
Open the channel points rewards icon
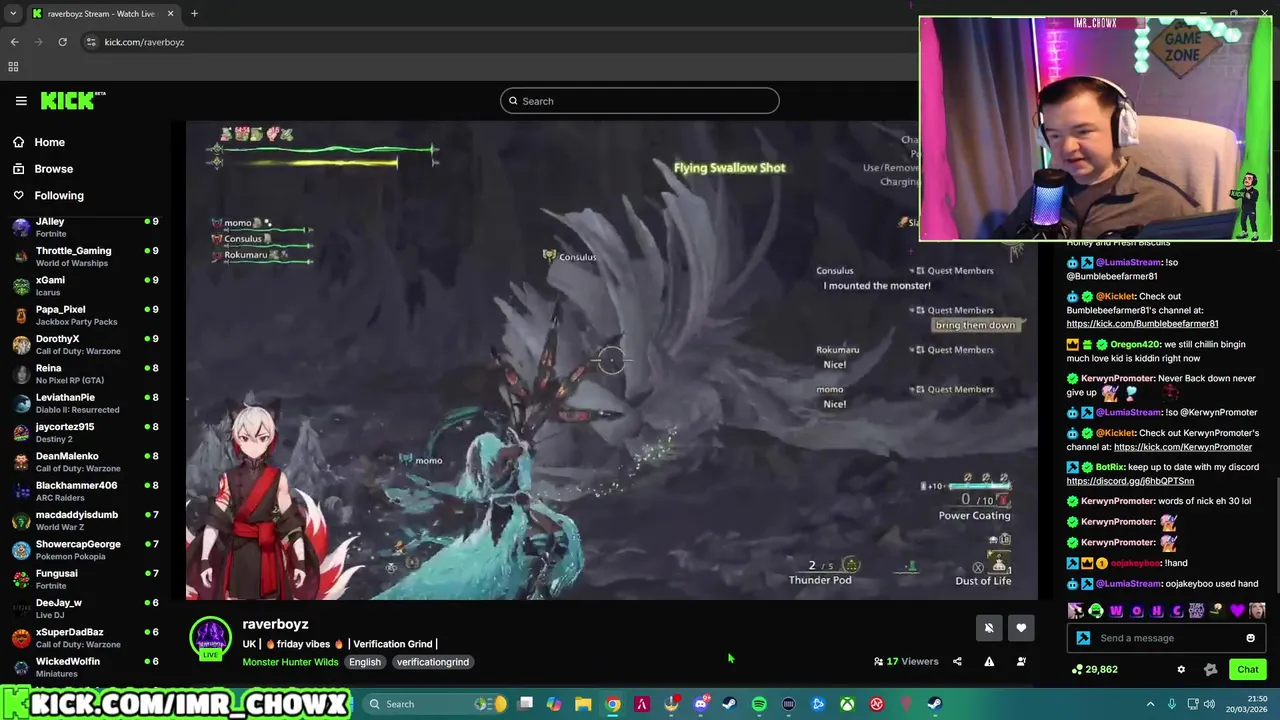1211,670
